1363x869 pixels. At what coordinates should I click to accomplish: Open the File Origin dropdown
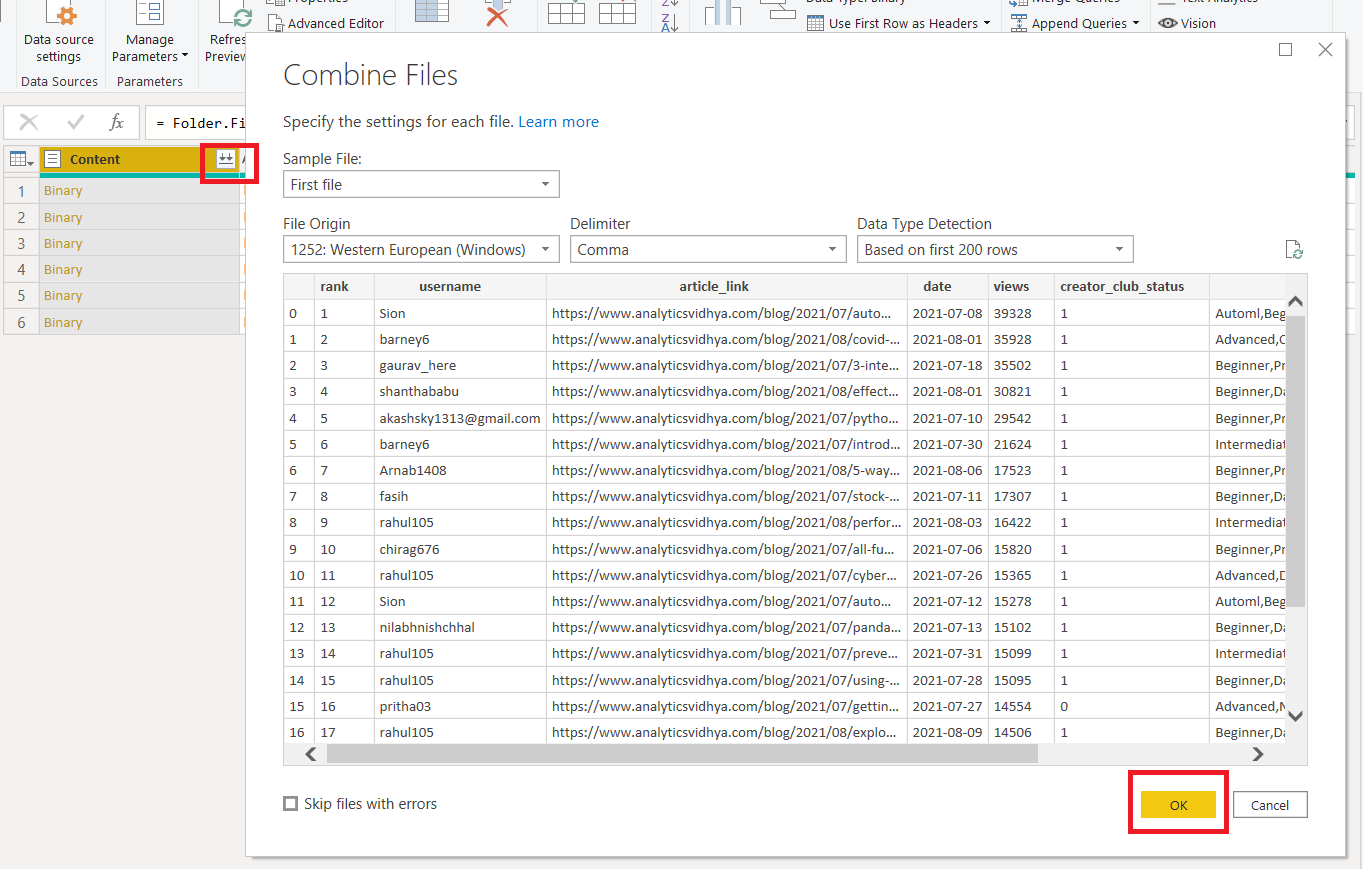(420, 248)
